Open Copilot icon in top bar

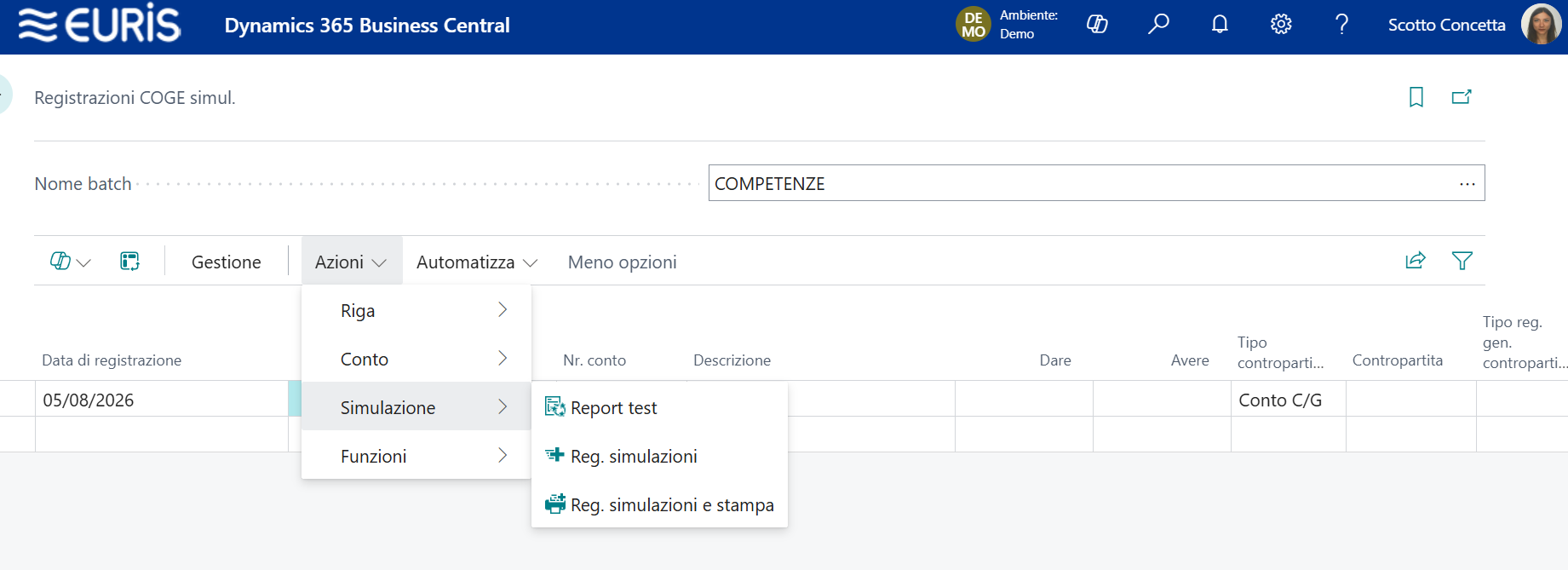(1097, 25)
